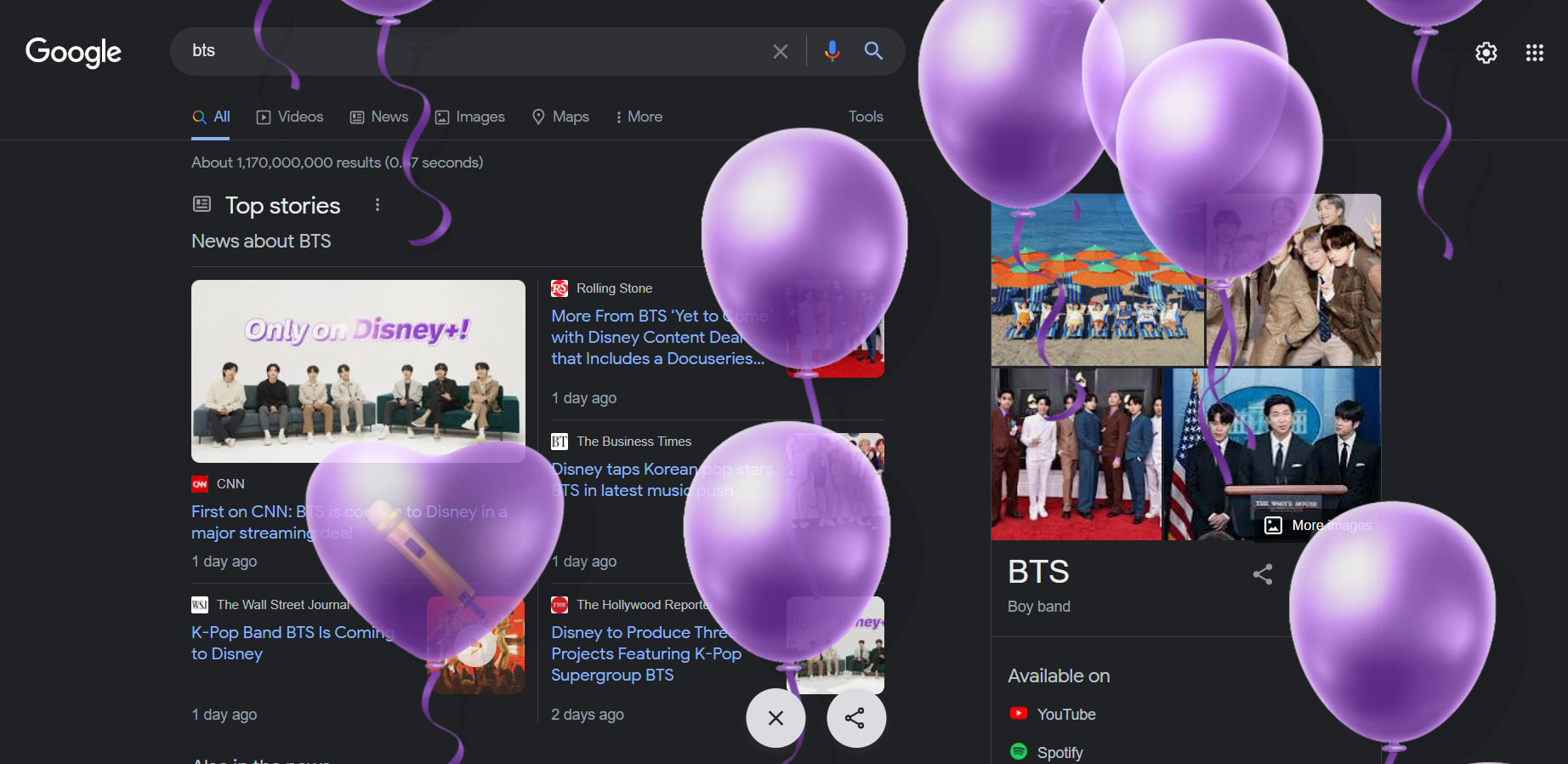Open Top stories options menu
The height and width of the screenshot is (764, 1568).
(x=378, y=205)
